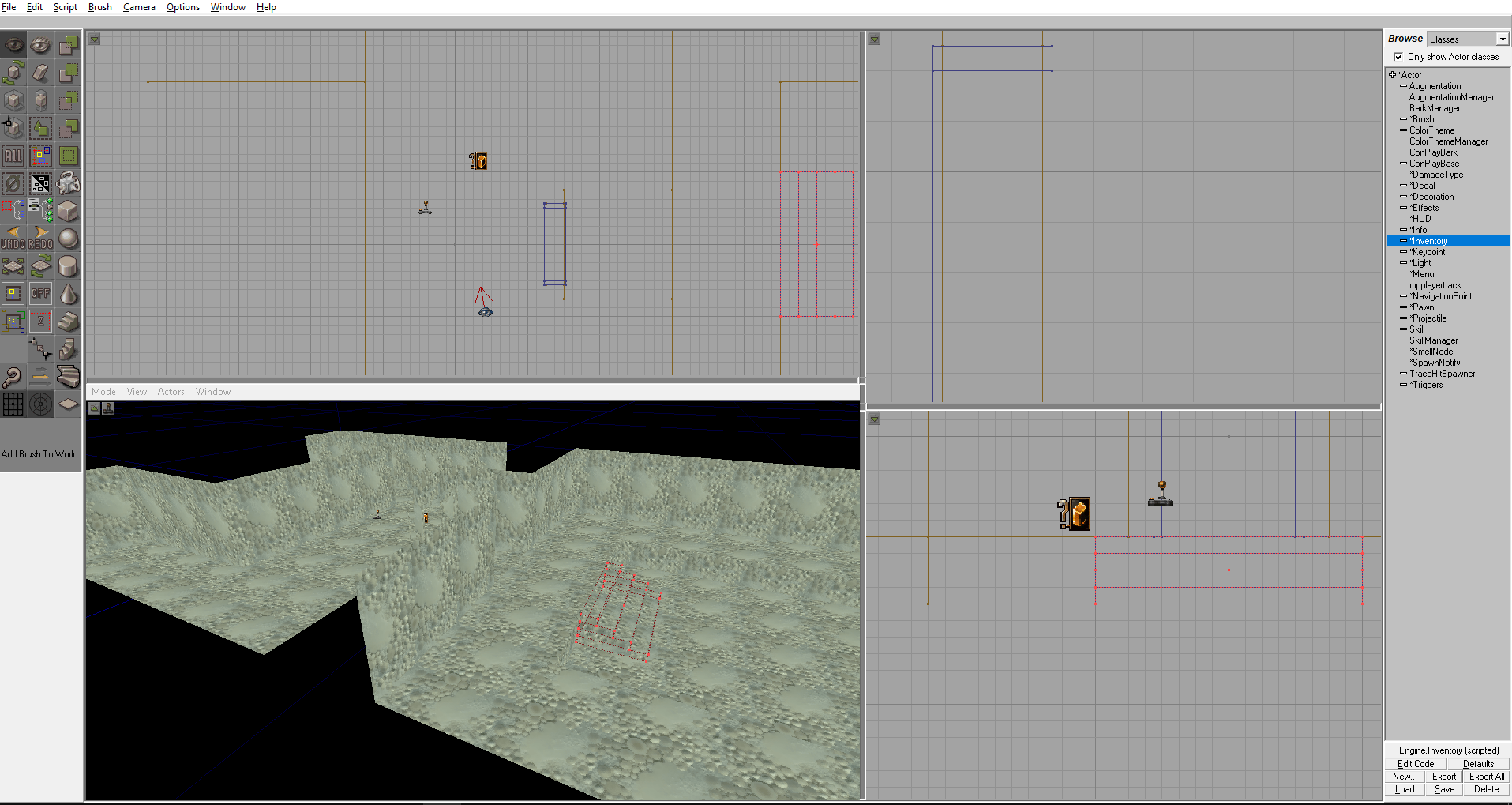Viewport: 1512px width, 805px height.
Task: Open the 3D viewport options arrow
Action: (94, 408)
